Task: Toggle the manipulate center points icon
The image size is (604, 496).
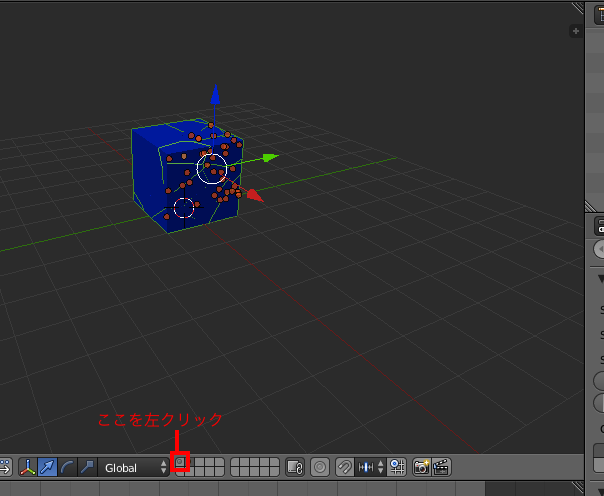Action: tap(5, 467)
